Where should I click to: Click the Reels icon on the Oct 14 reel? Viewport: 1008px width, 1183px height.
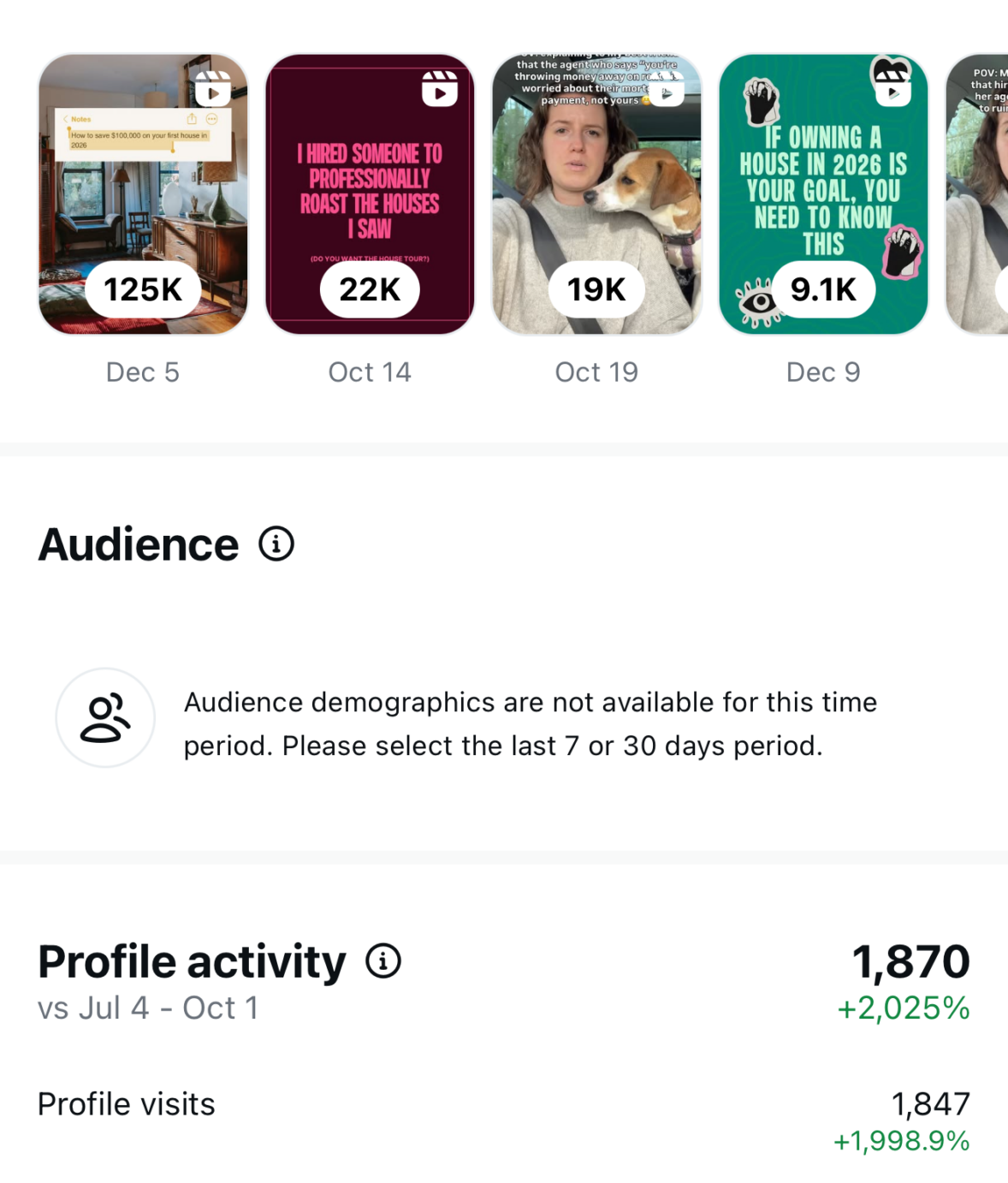440,89
